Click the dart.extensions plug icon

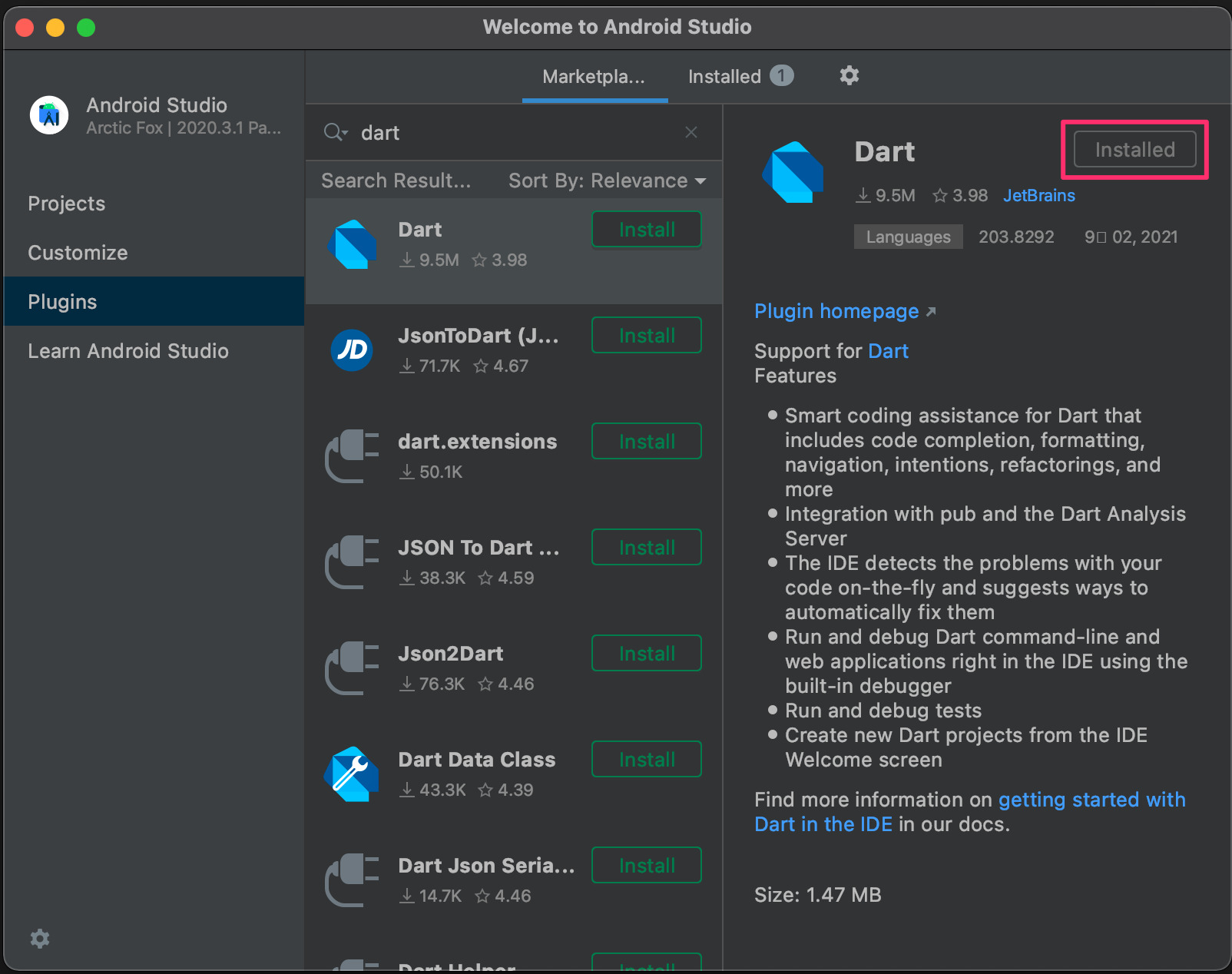pos(353,456)
